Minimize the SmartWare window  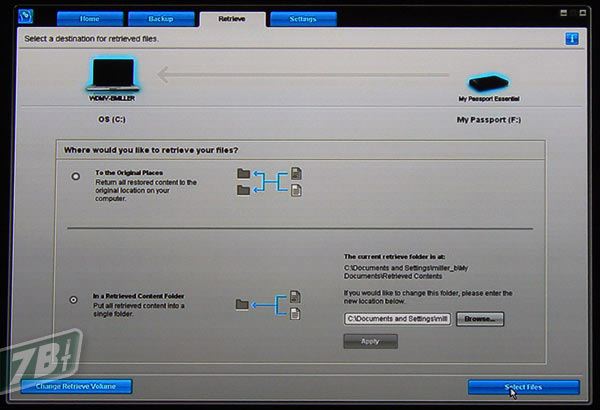pos(564,13)
